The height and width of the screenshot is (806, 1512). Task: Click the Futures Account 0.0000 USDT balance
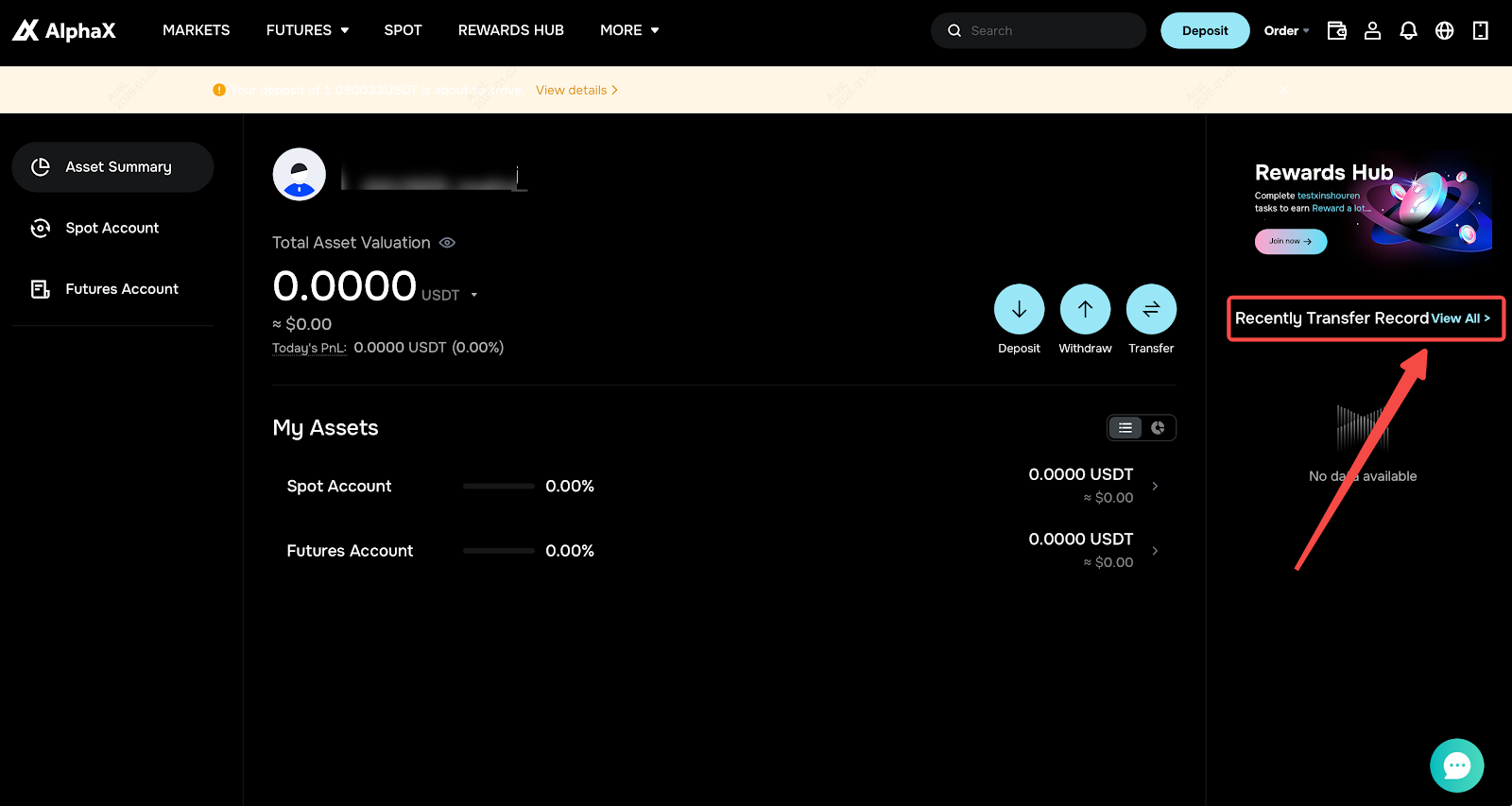[1080, 540]
